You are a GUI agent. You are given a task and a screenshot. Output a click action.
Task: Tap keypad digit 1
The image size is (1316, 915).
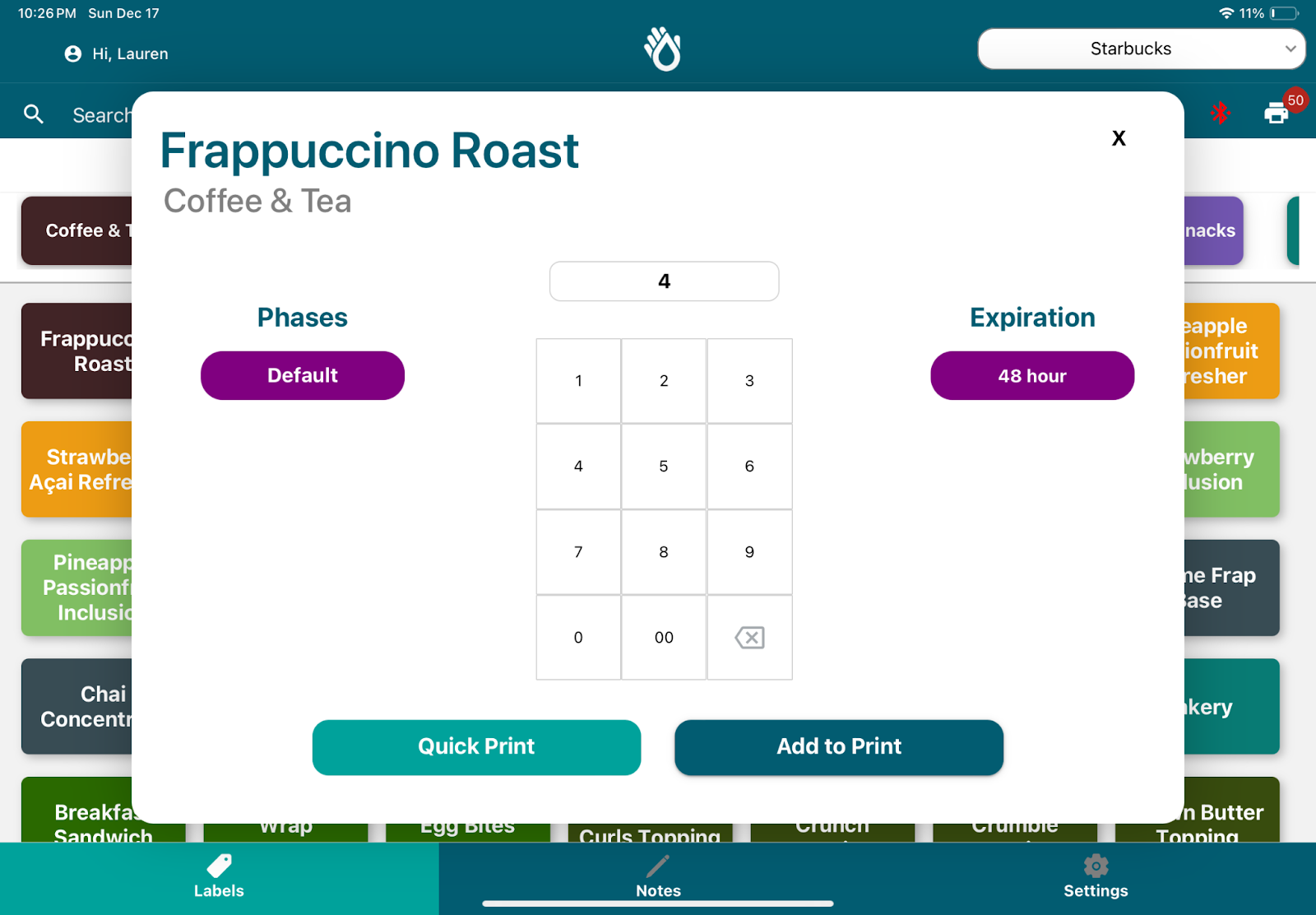tap(578, 381)
